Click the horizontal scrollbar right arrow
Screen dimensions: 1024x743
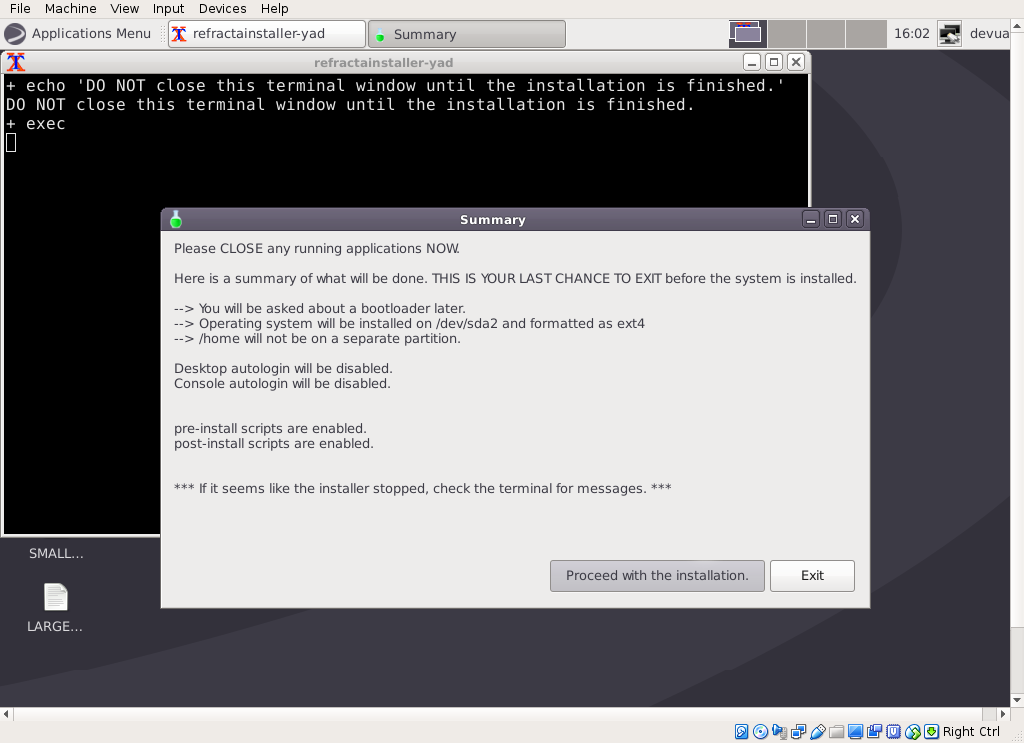[1004, 714]
